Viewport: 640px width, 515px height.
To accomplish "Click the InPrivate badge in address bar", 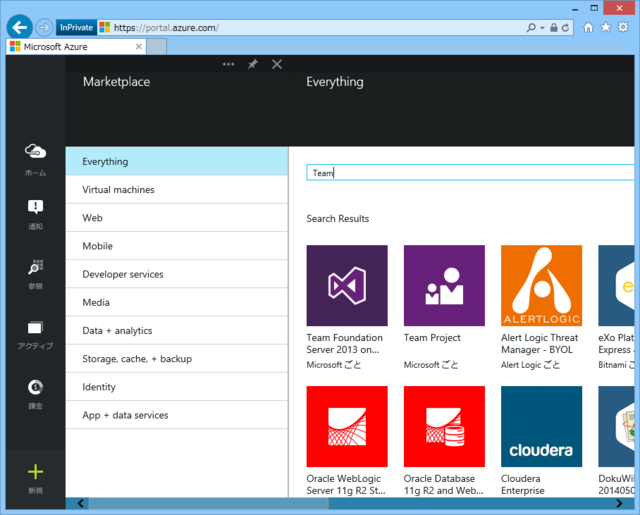I will point(76,28).
